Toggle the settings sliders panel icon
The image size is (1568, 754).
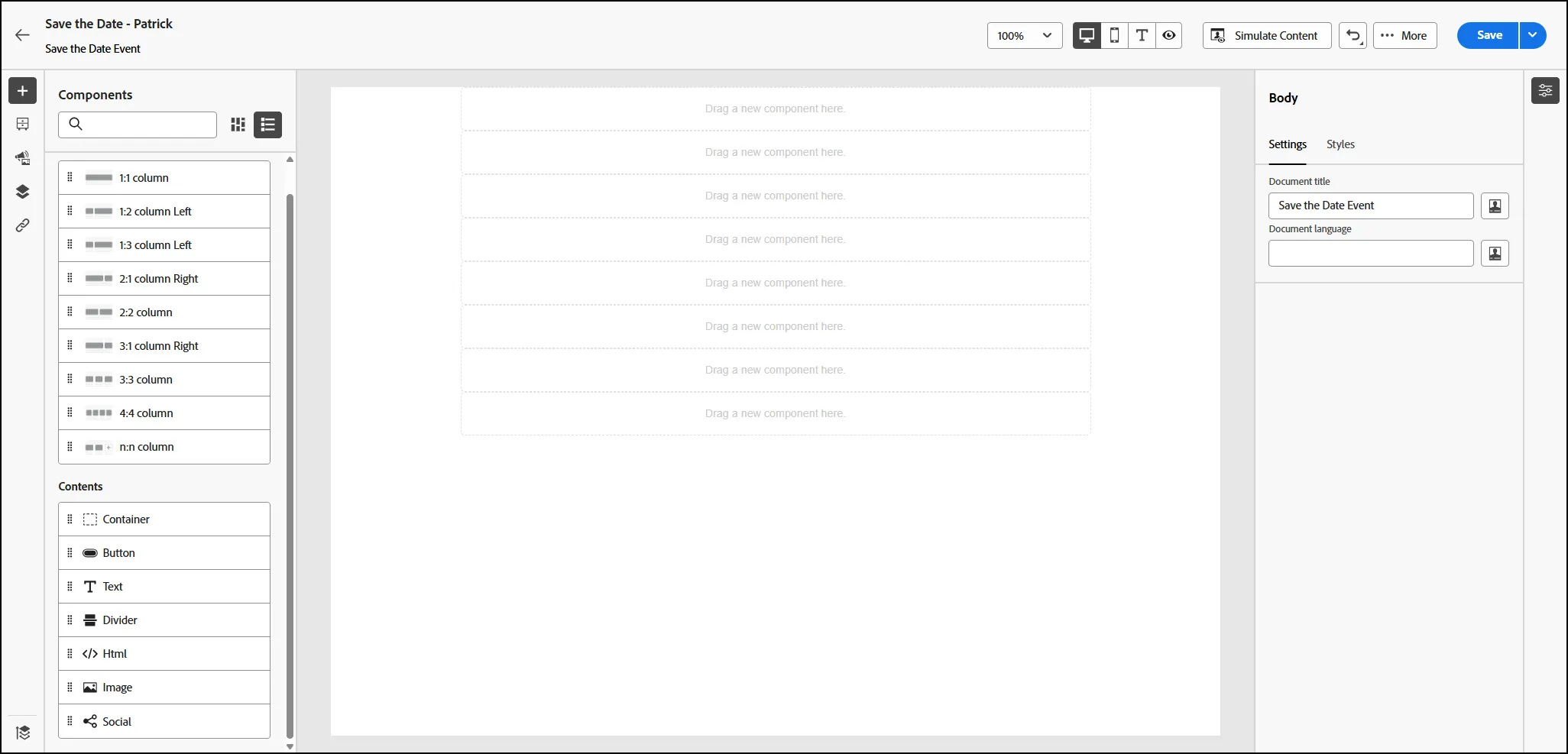[1545, 91]
